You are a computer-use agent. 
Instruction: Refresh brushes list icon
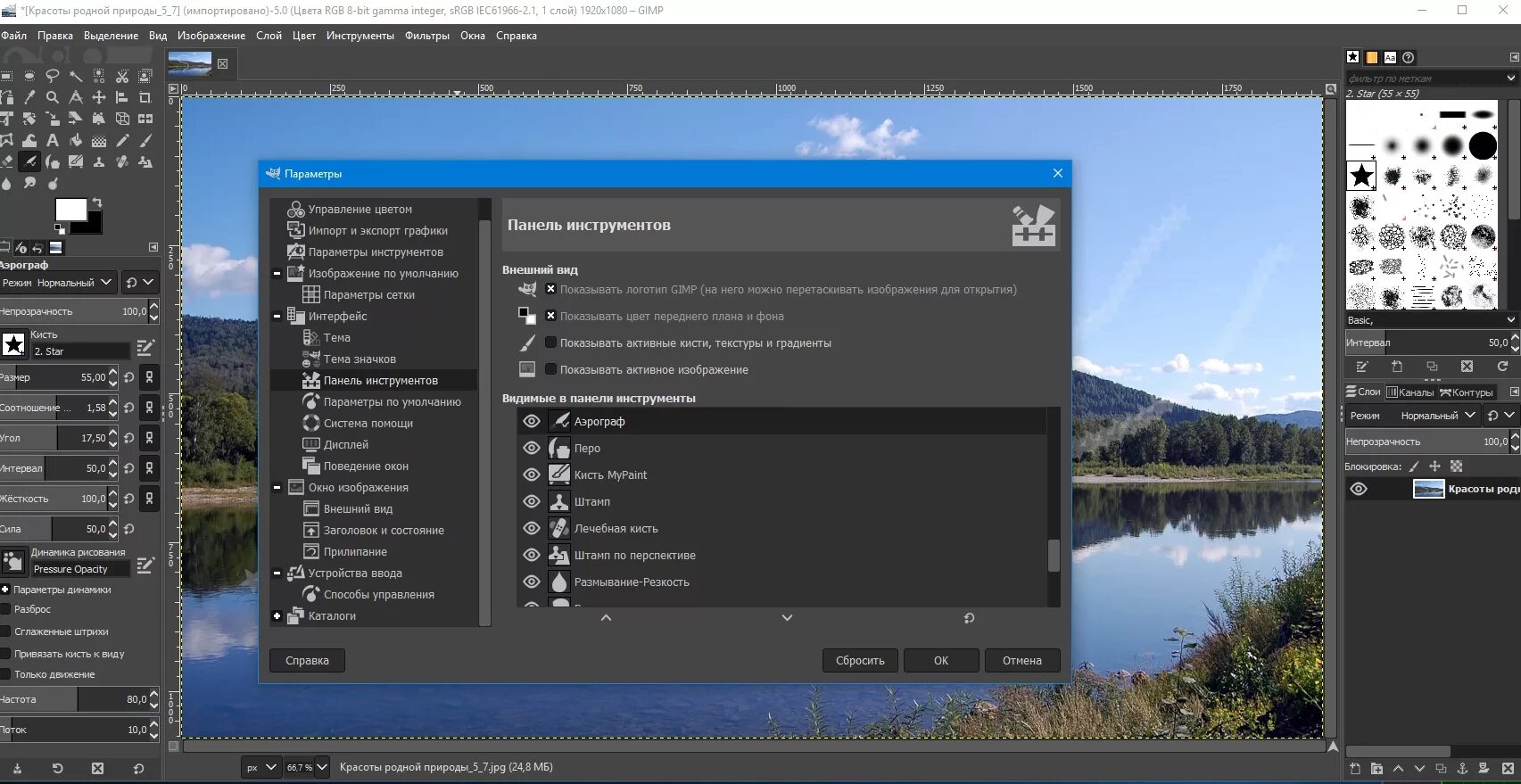(x=1502, y=367)
